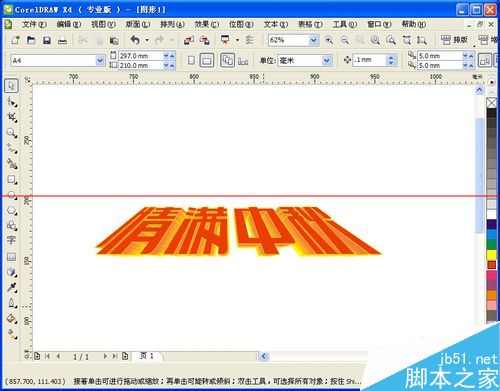500x391 pixels.
Task: Select the Interactive fill tool
Action: pyautogui.click(x=12, y=334)
